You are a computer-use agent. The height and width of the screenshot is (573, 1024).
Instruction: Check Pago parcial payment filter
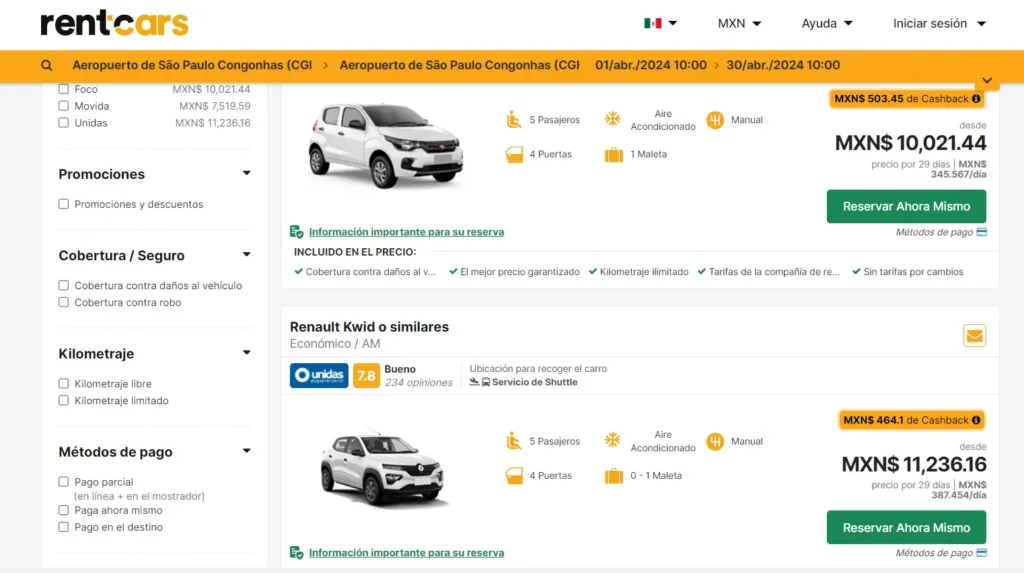tap(63, 482)
